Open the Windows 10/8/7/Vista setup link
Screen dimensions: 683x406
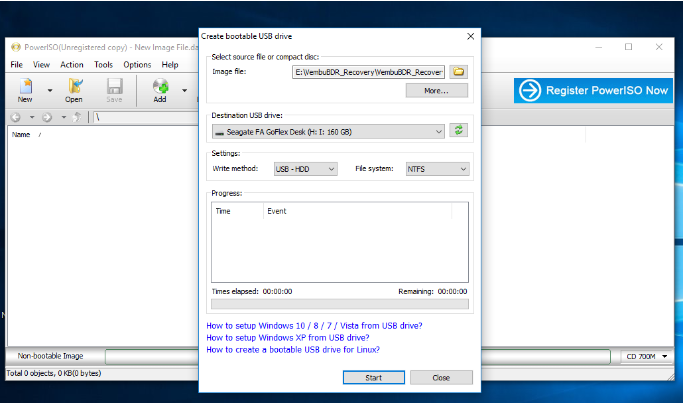pos(314,326)
